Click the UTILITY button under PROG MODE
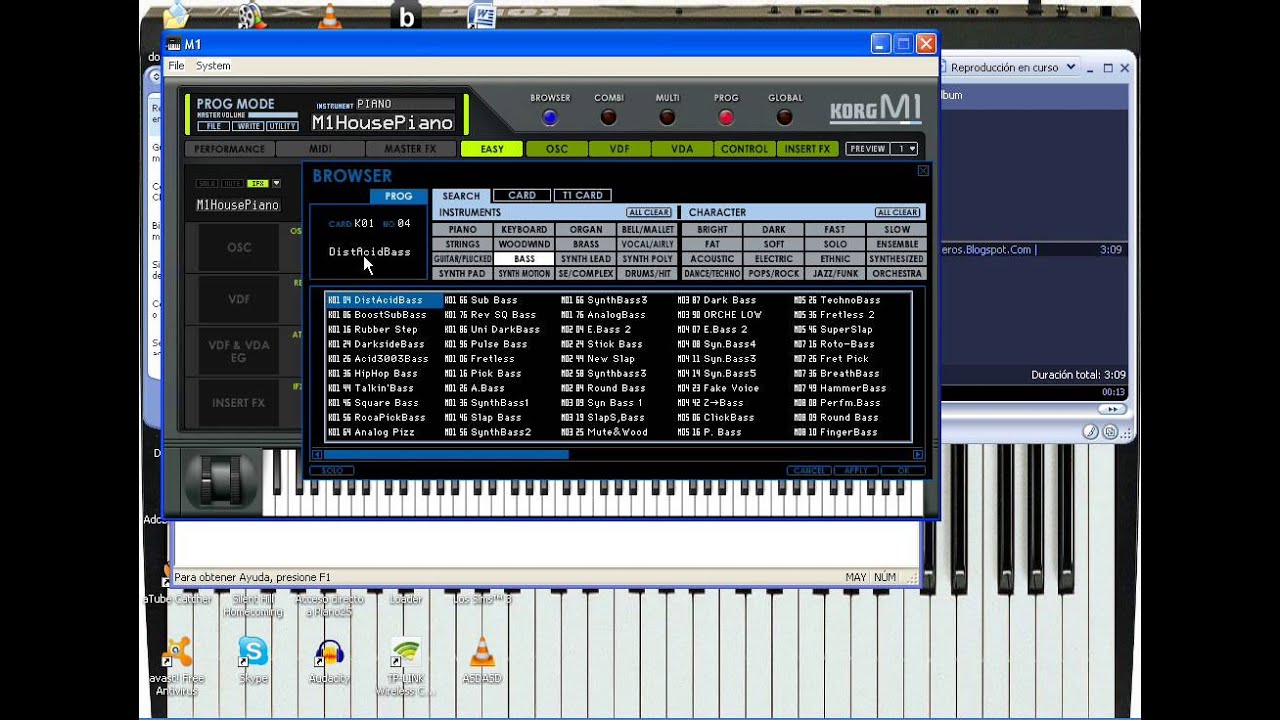This screenshot has height=720, width=1280. [282, 127]
